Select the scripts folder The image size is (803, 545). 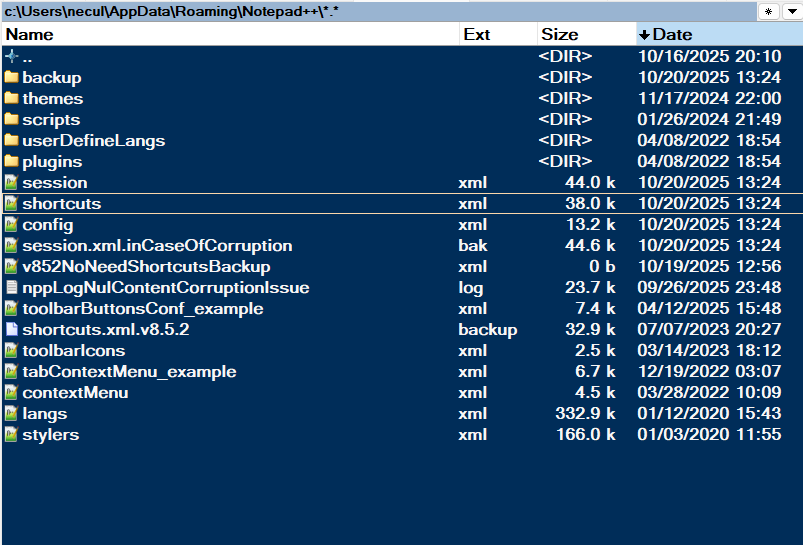51,119
